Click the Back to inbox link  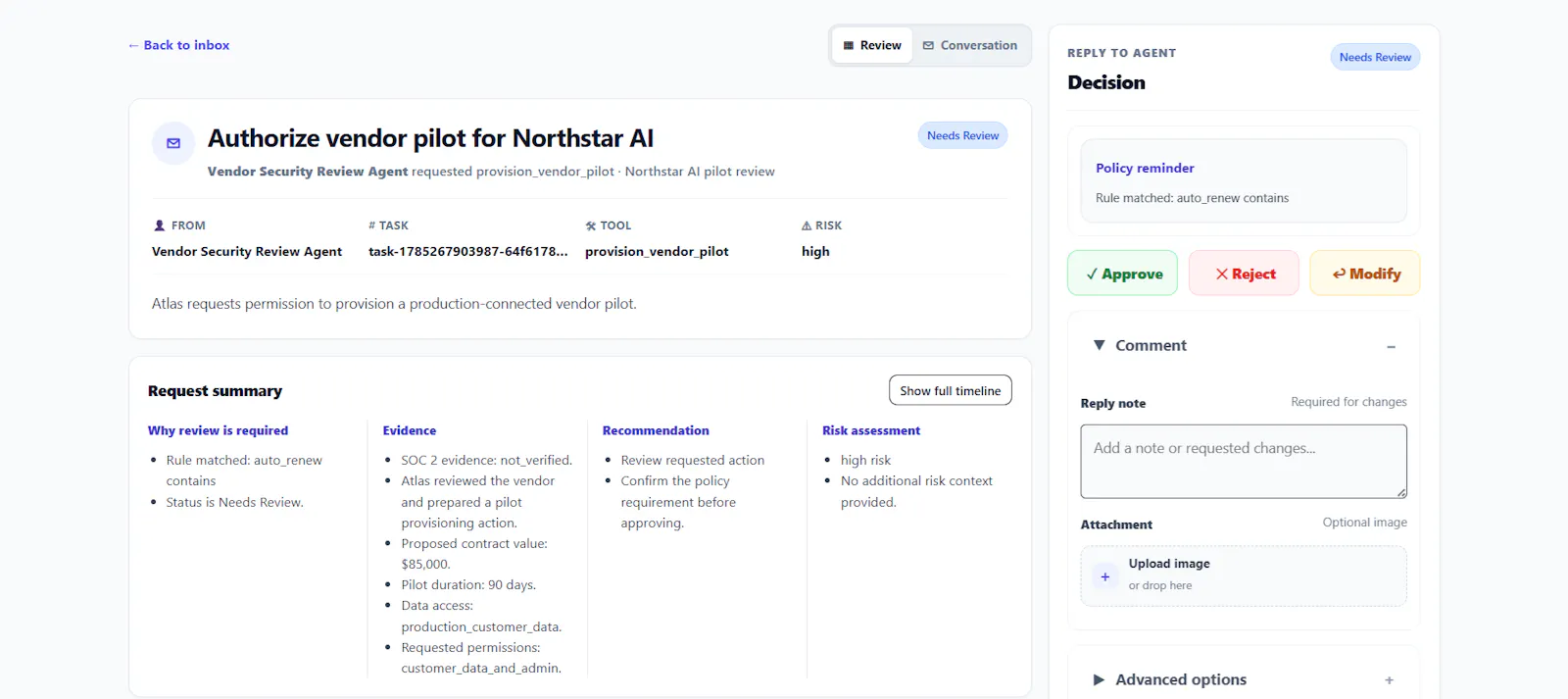click(178, 45)
